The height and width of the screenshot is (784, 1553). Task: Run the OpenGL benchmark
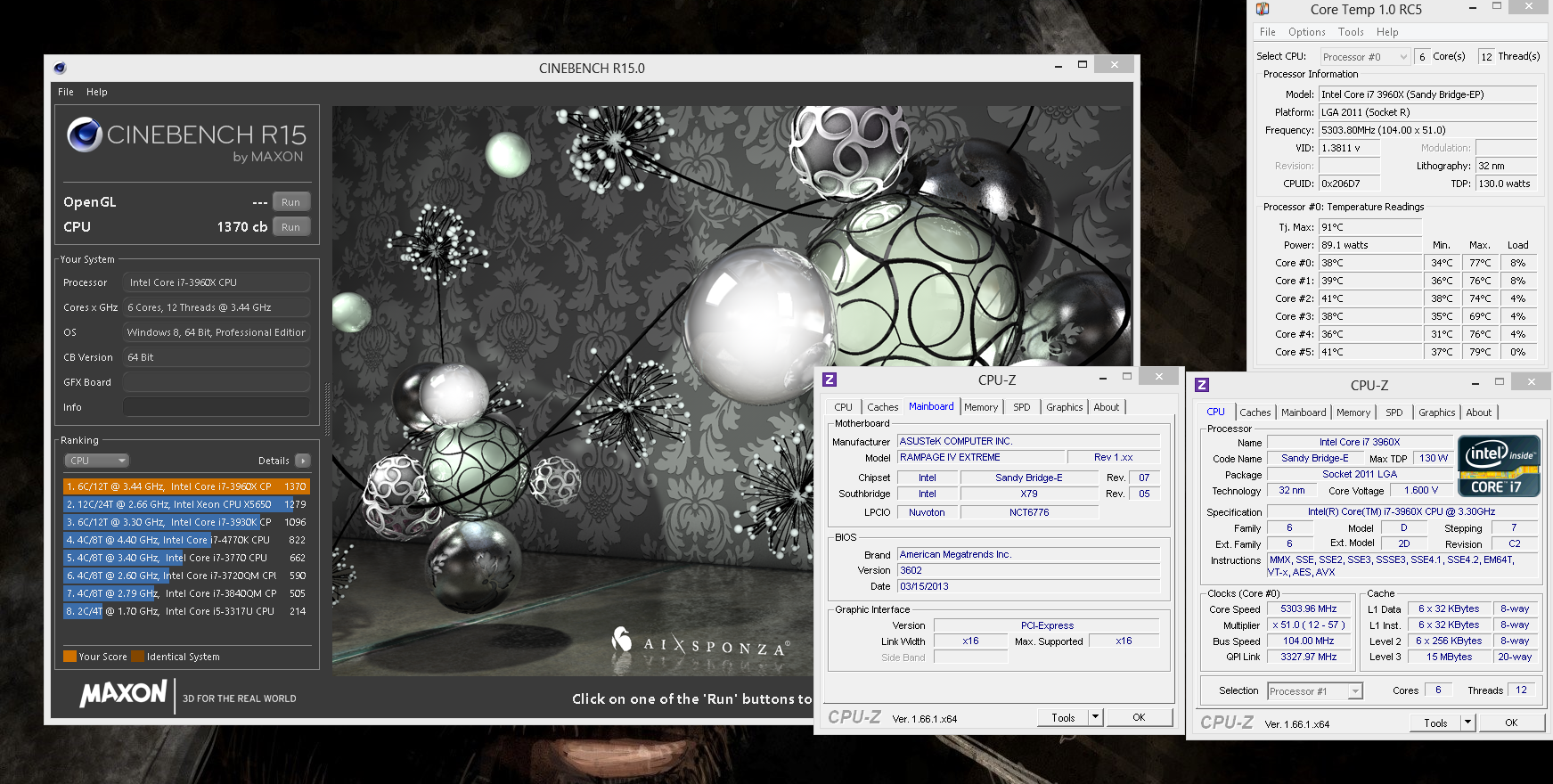(x=291, y=202)
